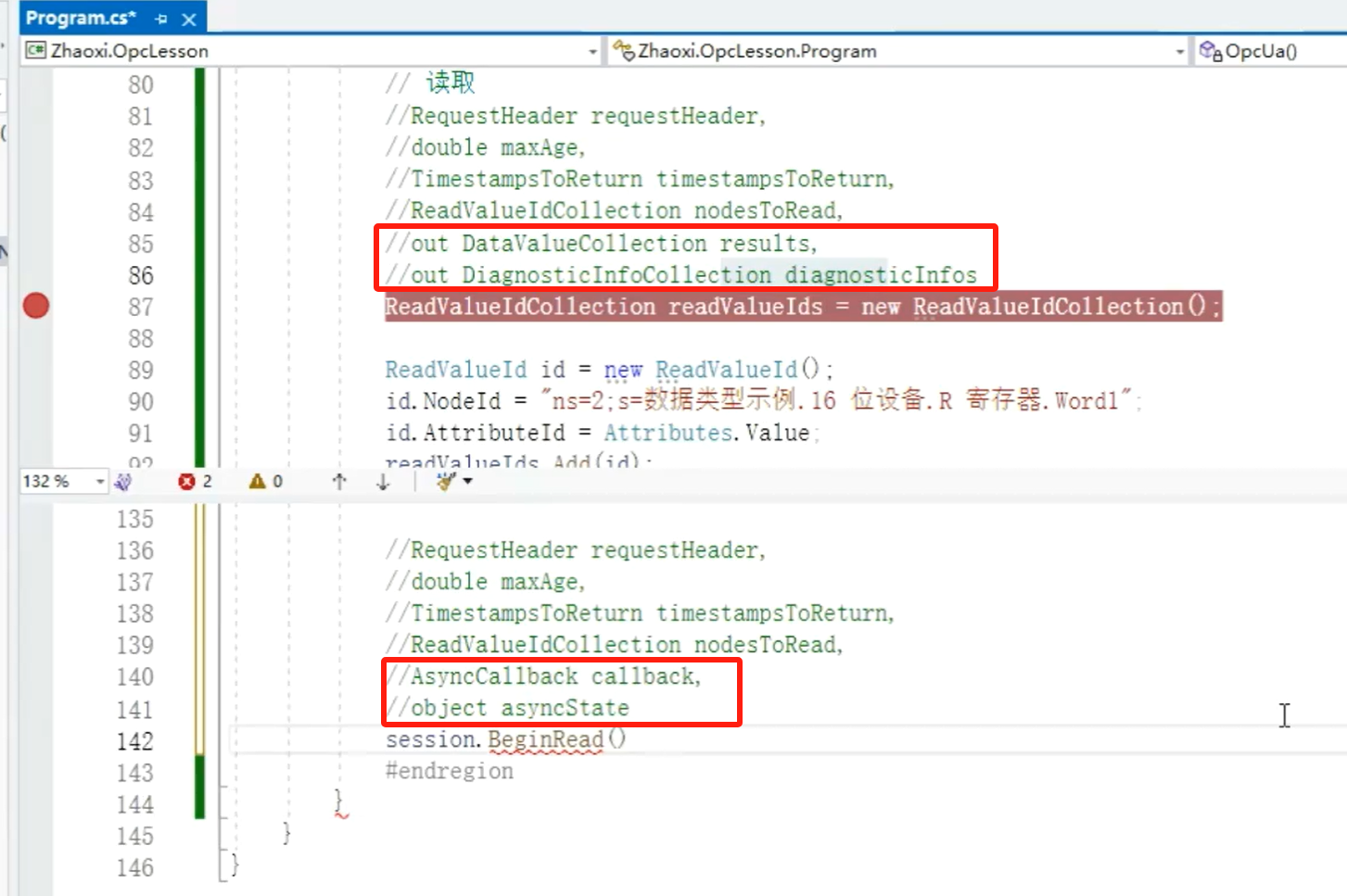Image resolution: width=1347 pixels, height=896 pixels.
Task: Click the red error count icon
Action: (x=187, y=481)
